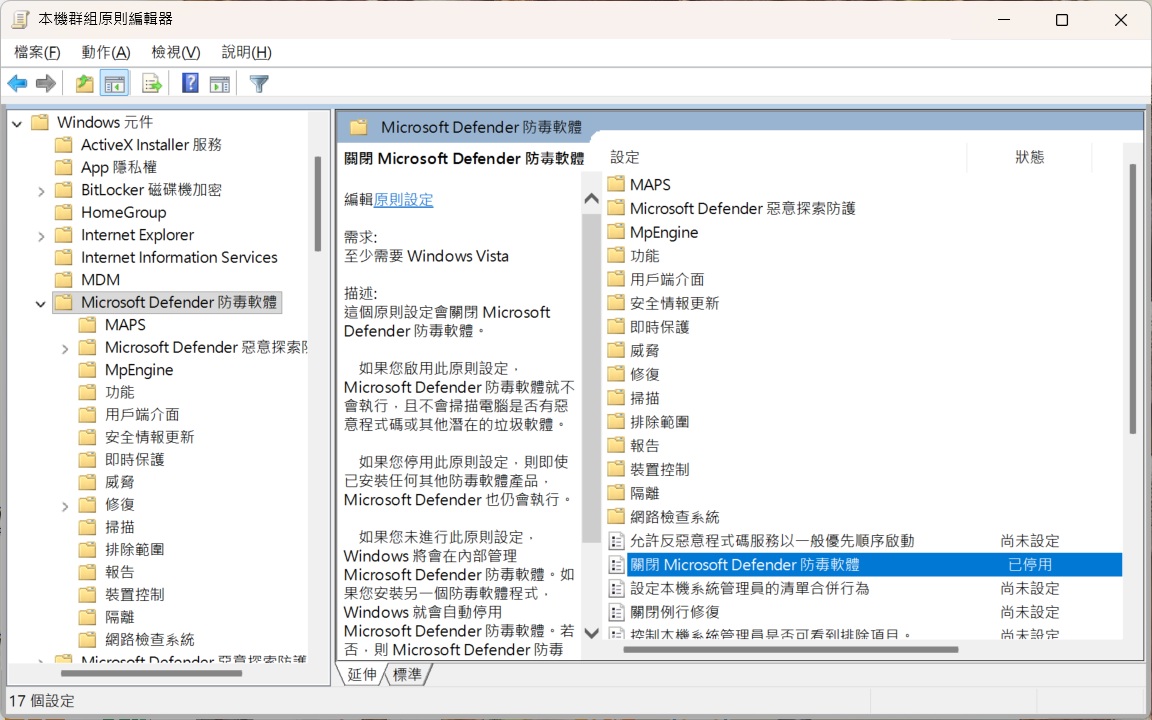This screenshot has height=720, width=1152.
Task: Sort by the 狀態 column header
Action: [1029, 157]
